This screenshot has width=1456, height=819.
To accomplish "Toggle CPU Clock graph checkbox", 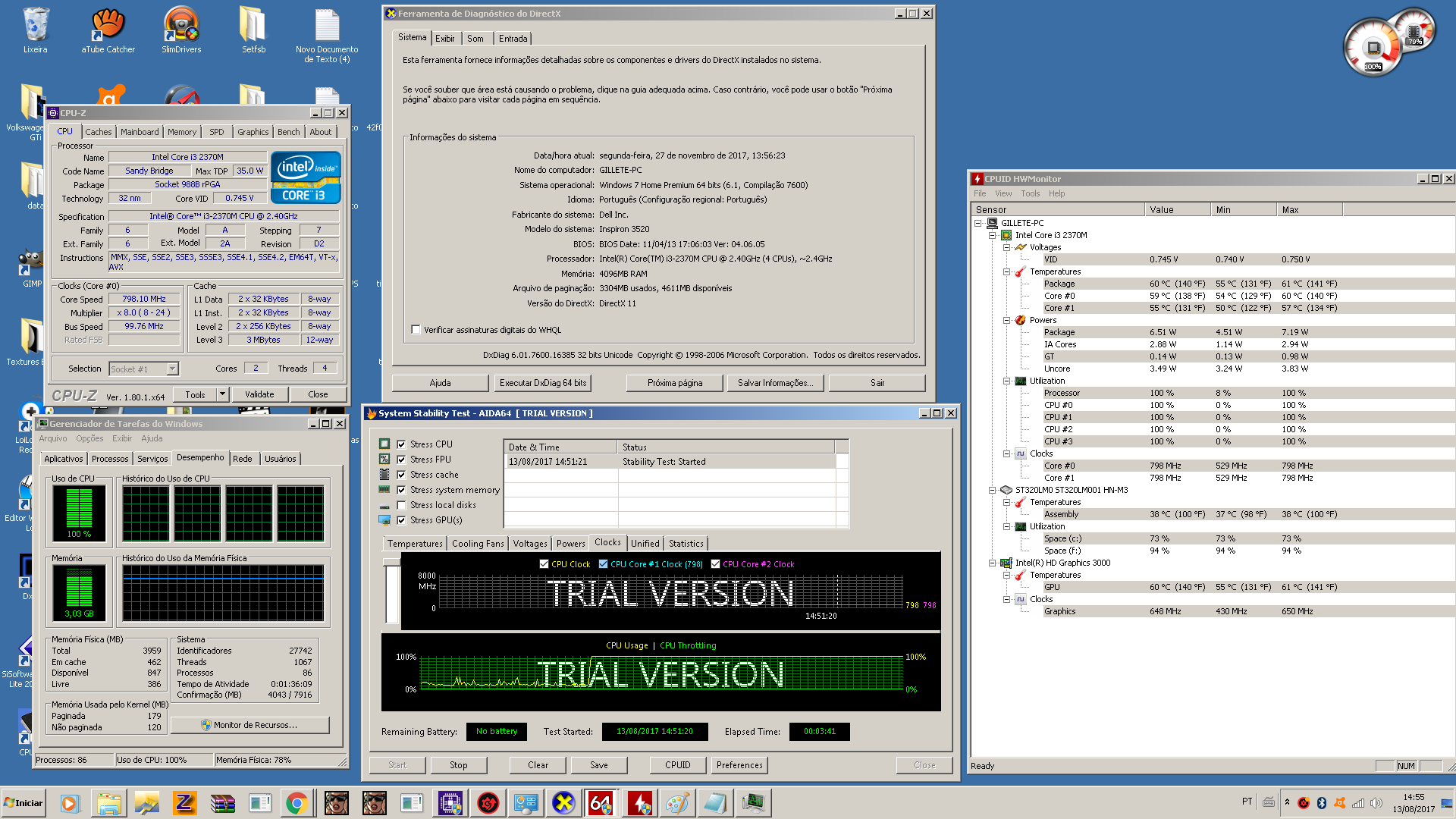I will click(x=544, y=564).
